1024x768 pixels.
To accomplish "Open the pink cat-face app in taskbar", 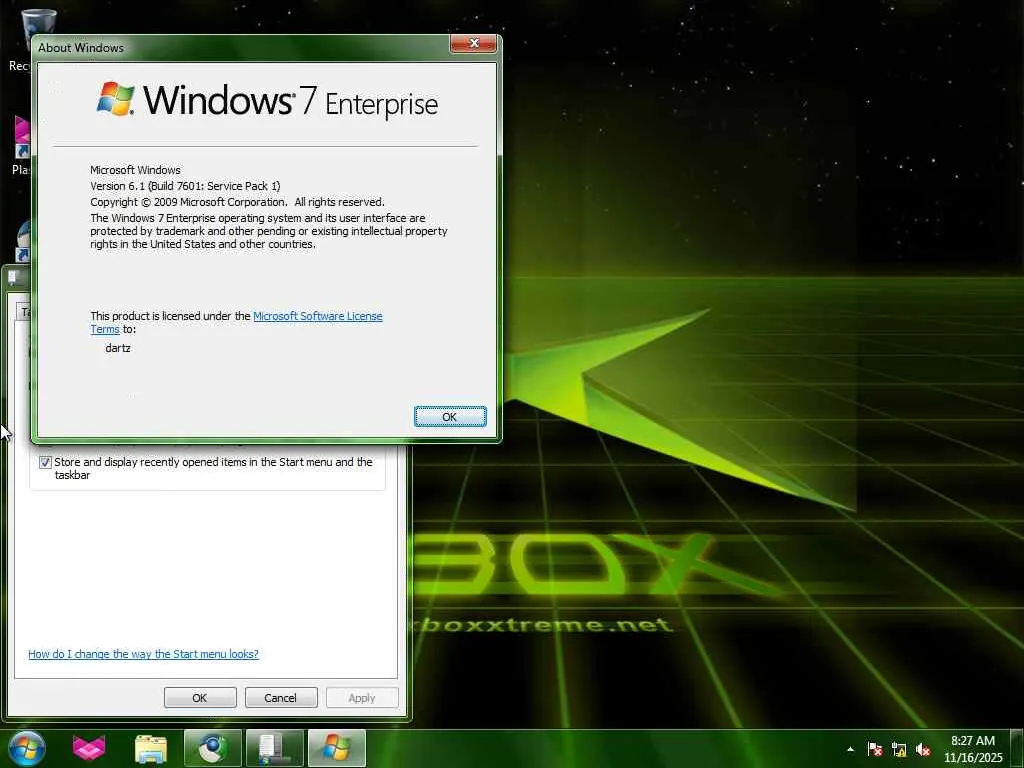I will tap(89, 748).
